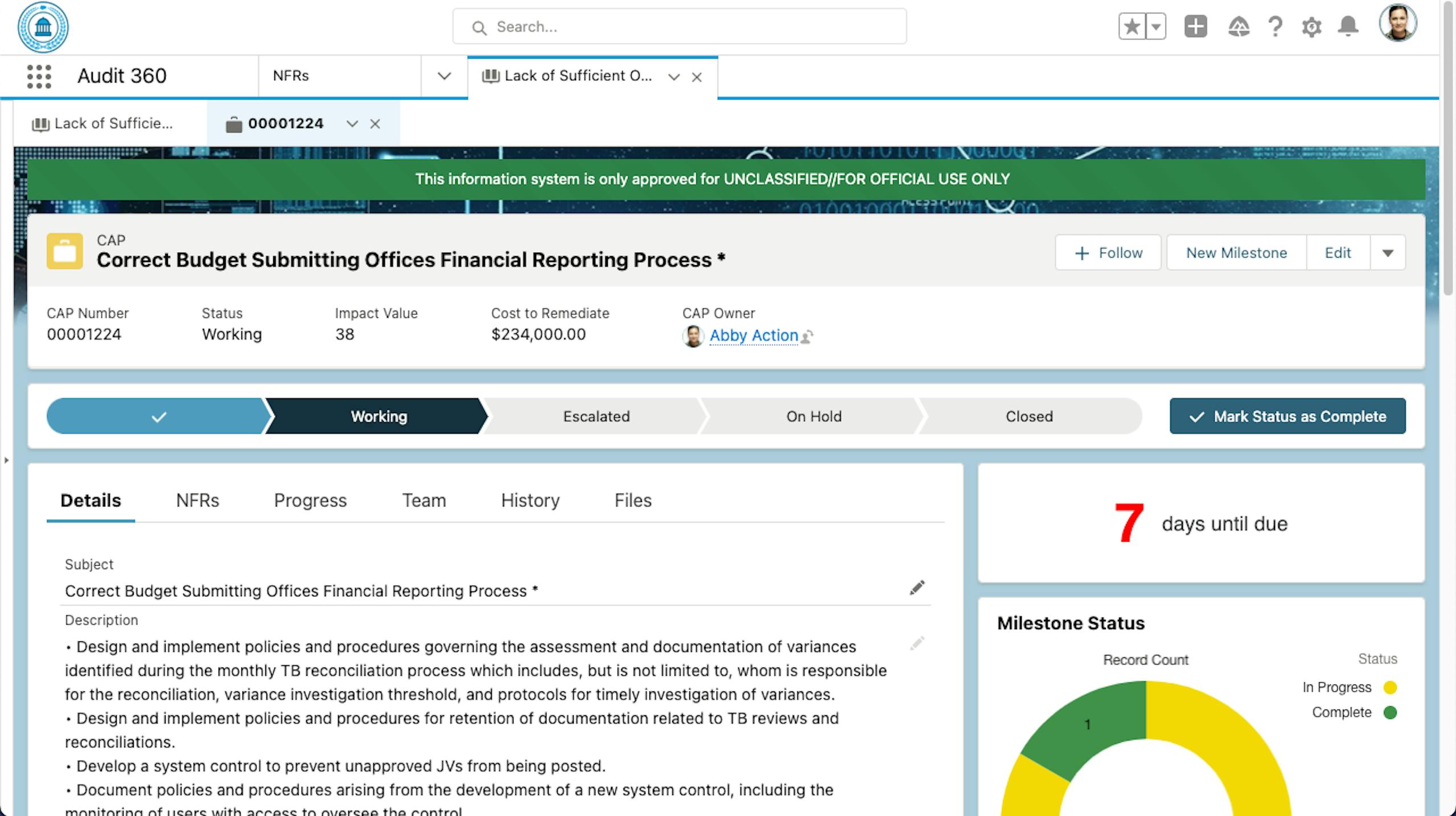Click the Trailhead guidance cloud icon
The image size is (1456, 816).
click(x=1239, y=27)
